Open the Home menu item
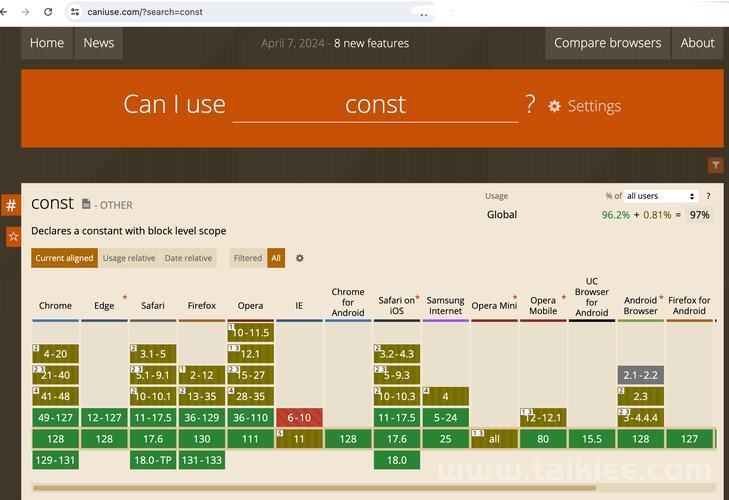729x500 pixels. [x=46, y=43]
